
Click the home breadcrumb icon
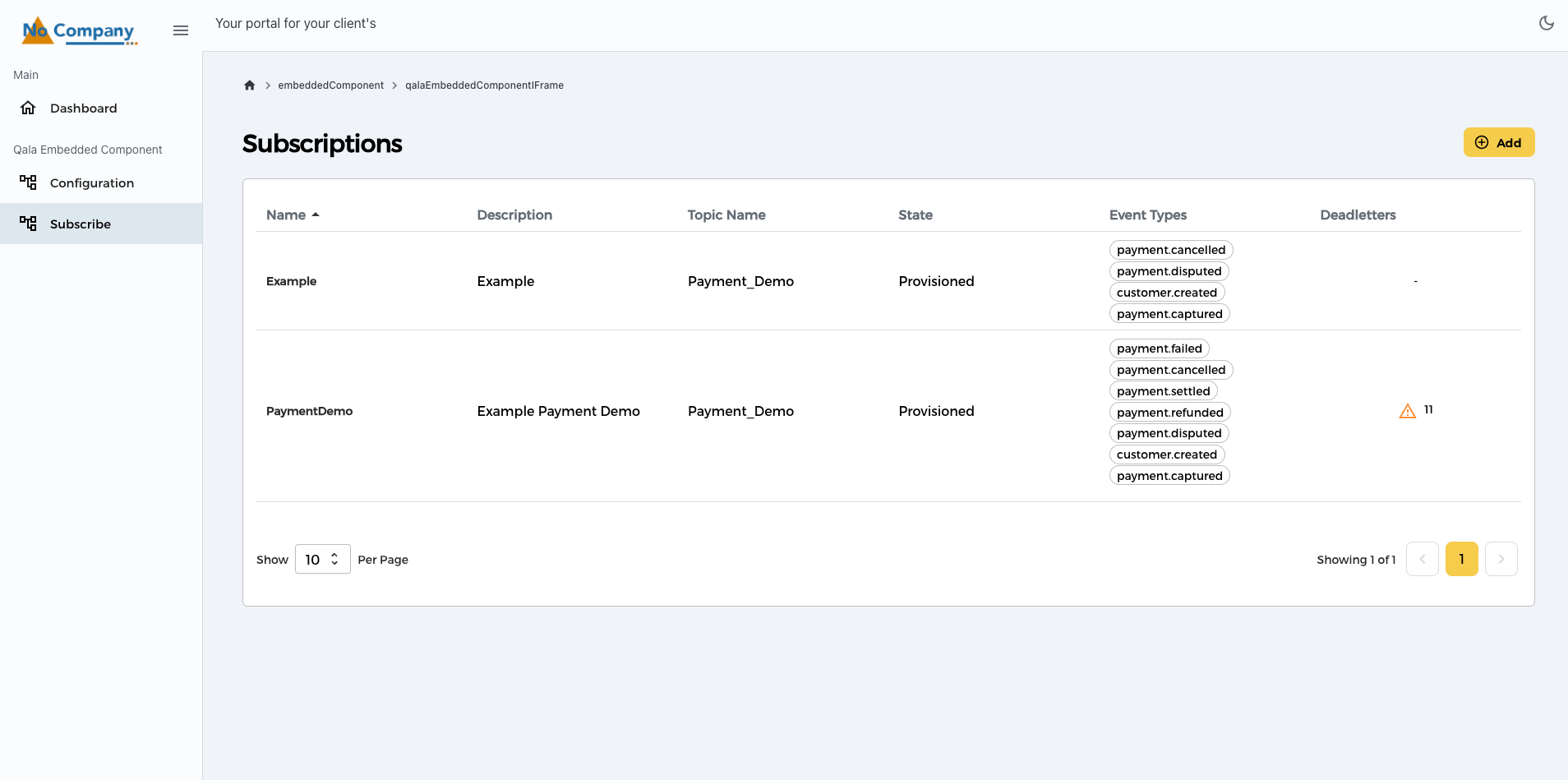tap(250, 85)
